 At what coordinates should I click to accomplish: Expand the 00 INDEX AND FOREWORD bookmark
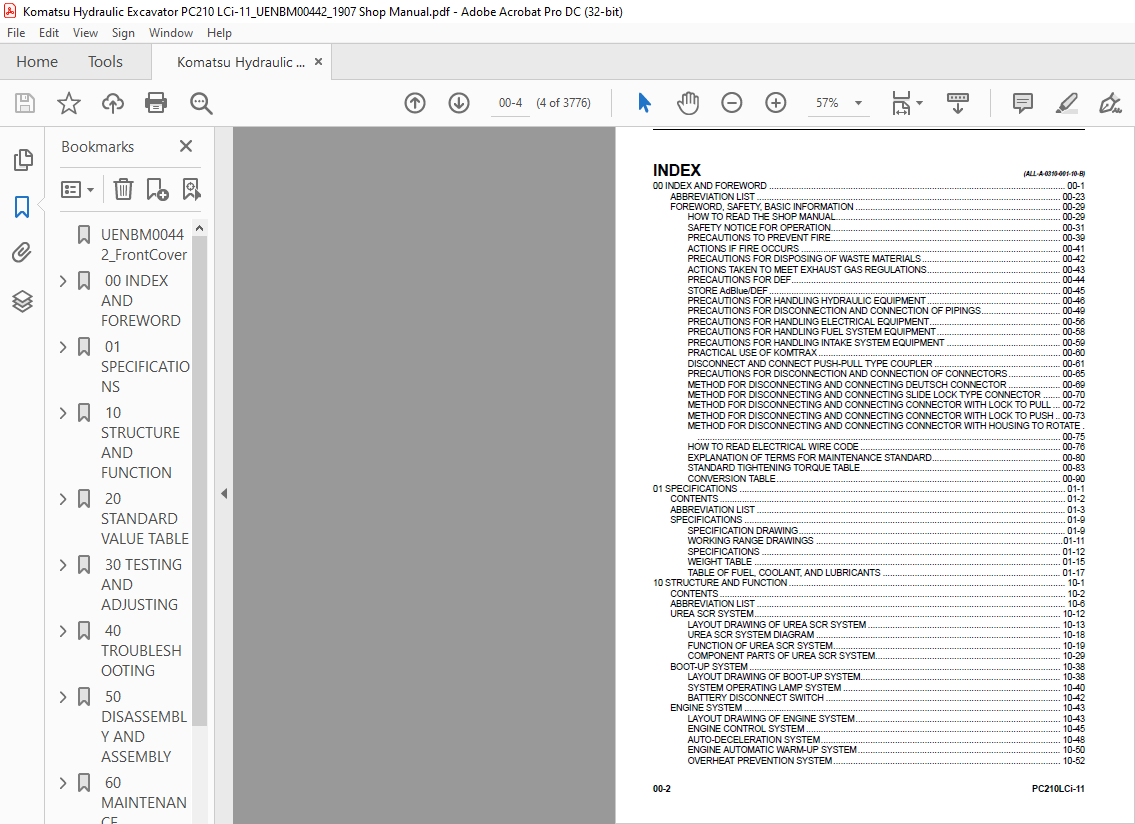click(63, 281)
